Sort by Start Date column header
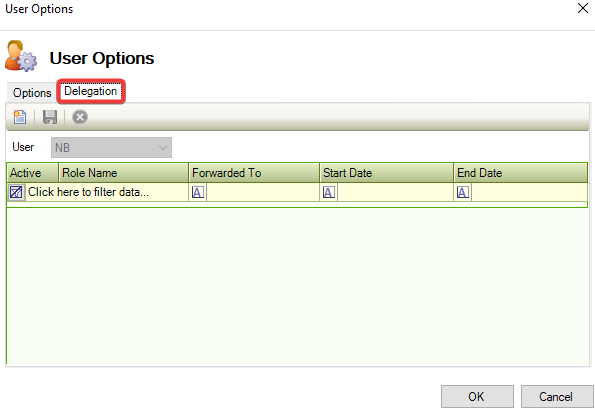The width and height of the screenshot is (595, 414). [x=386, y=173]
